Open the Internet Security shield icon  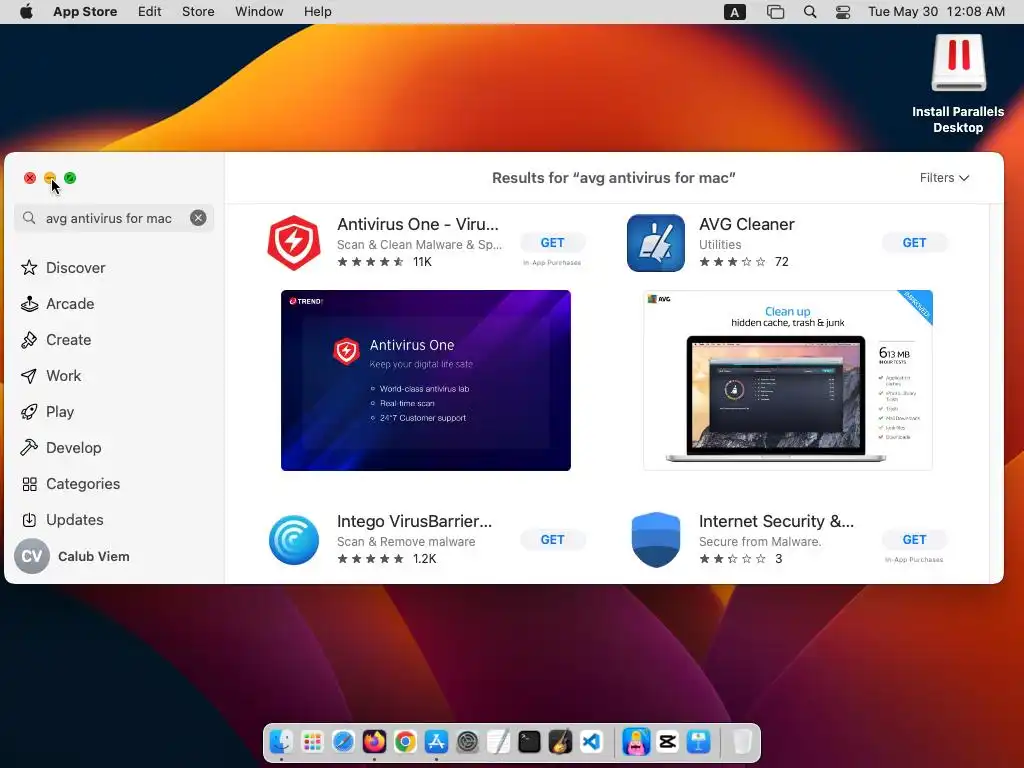656,540
